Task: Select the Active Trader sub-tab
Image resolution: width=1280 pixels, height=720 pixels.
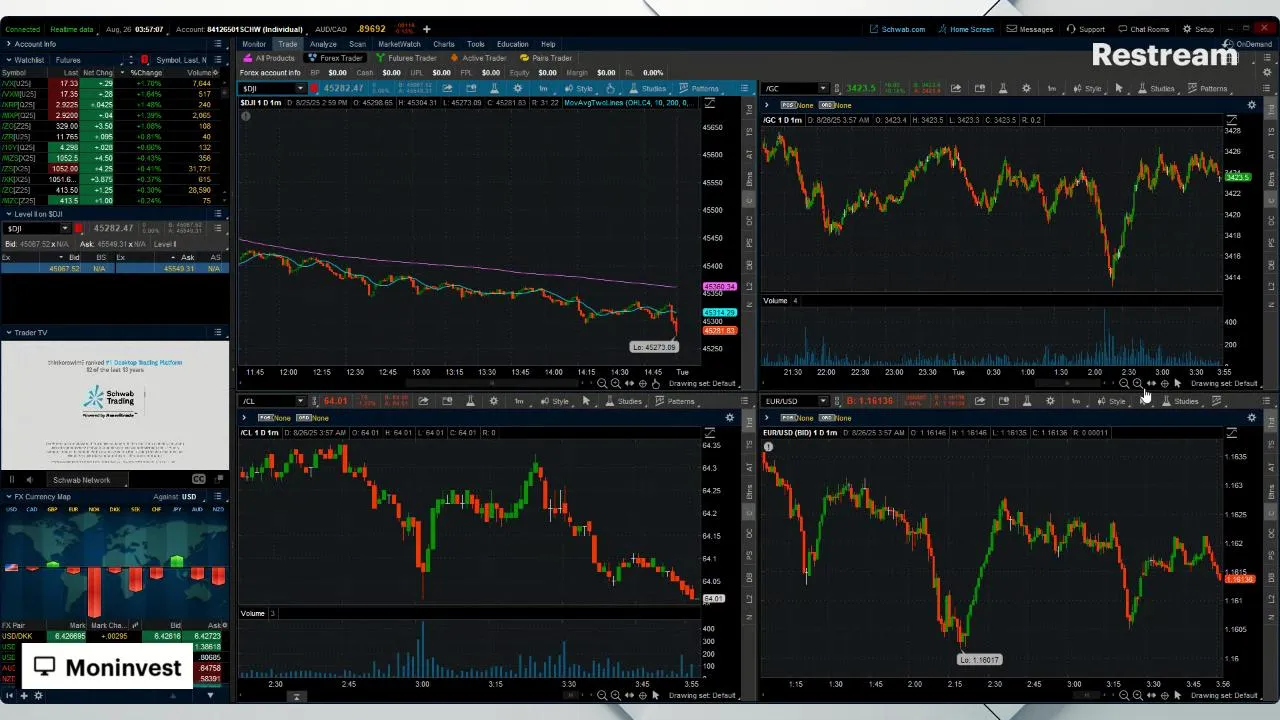Action: click(479, 58)
